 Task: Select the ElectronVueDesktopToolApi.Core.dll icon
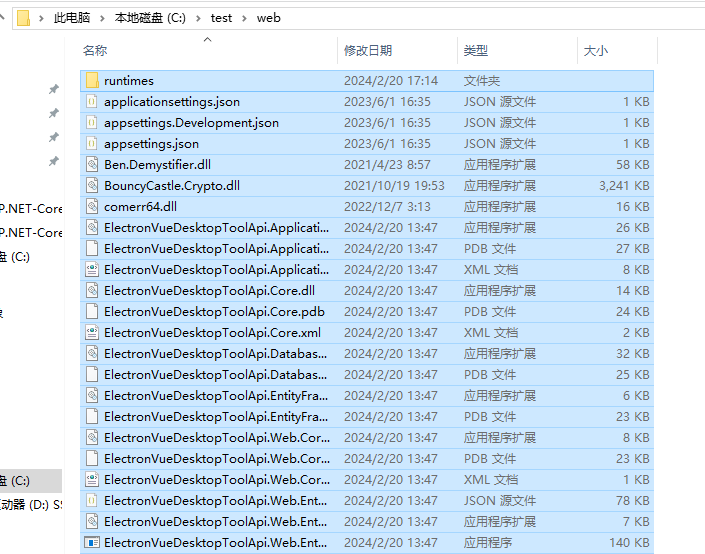92,290
